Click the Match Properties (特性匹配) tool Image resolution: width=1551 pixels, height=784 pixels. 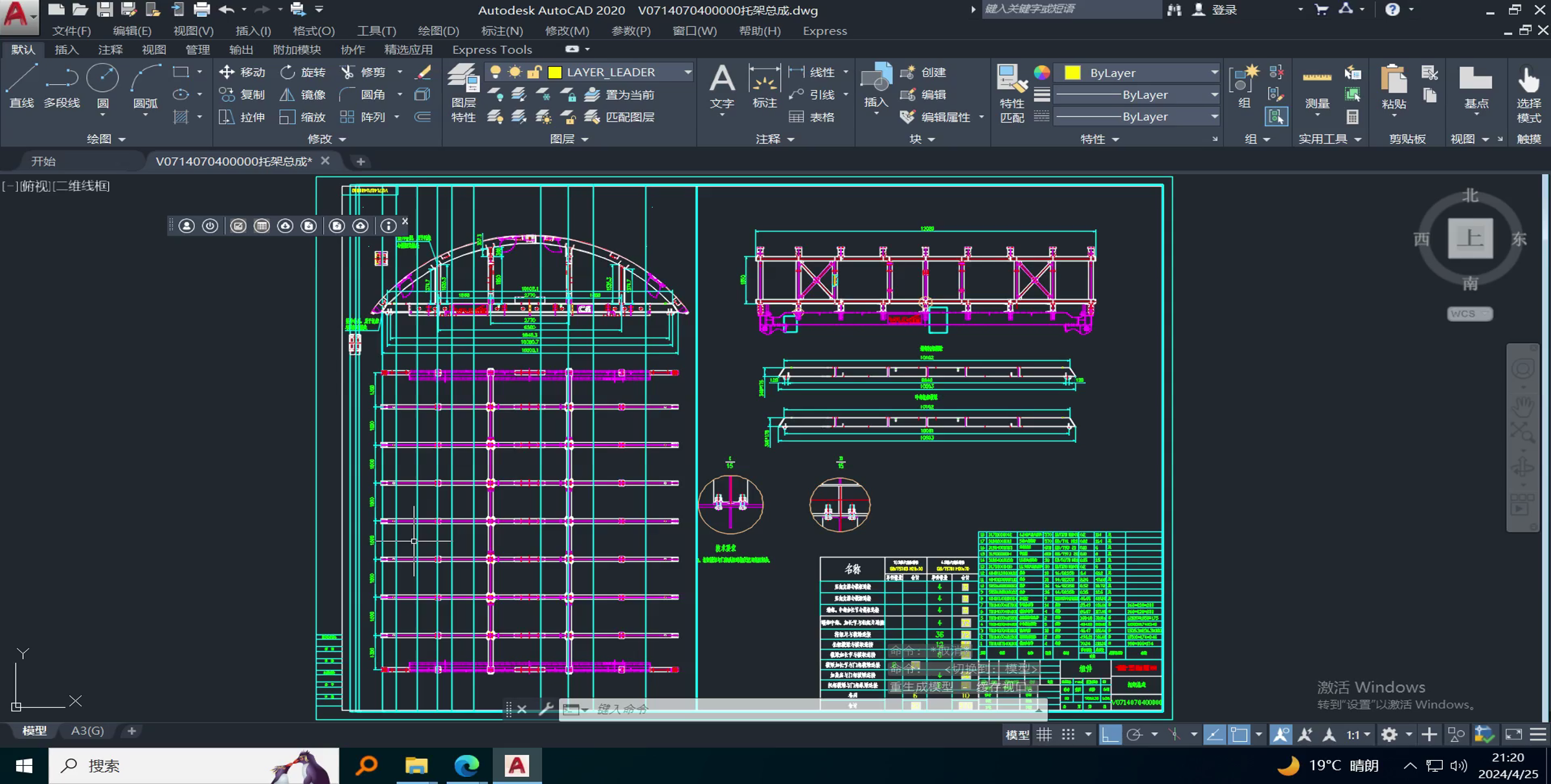coord(1012,93)
